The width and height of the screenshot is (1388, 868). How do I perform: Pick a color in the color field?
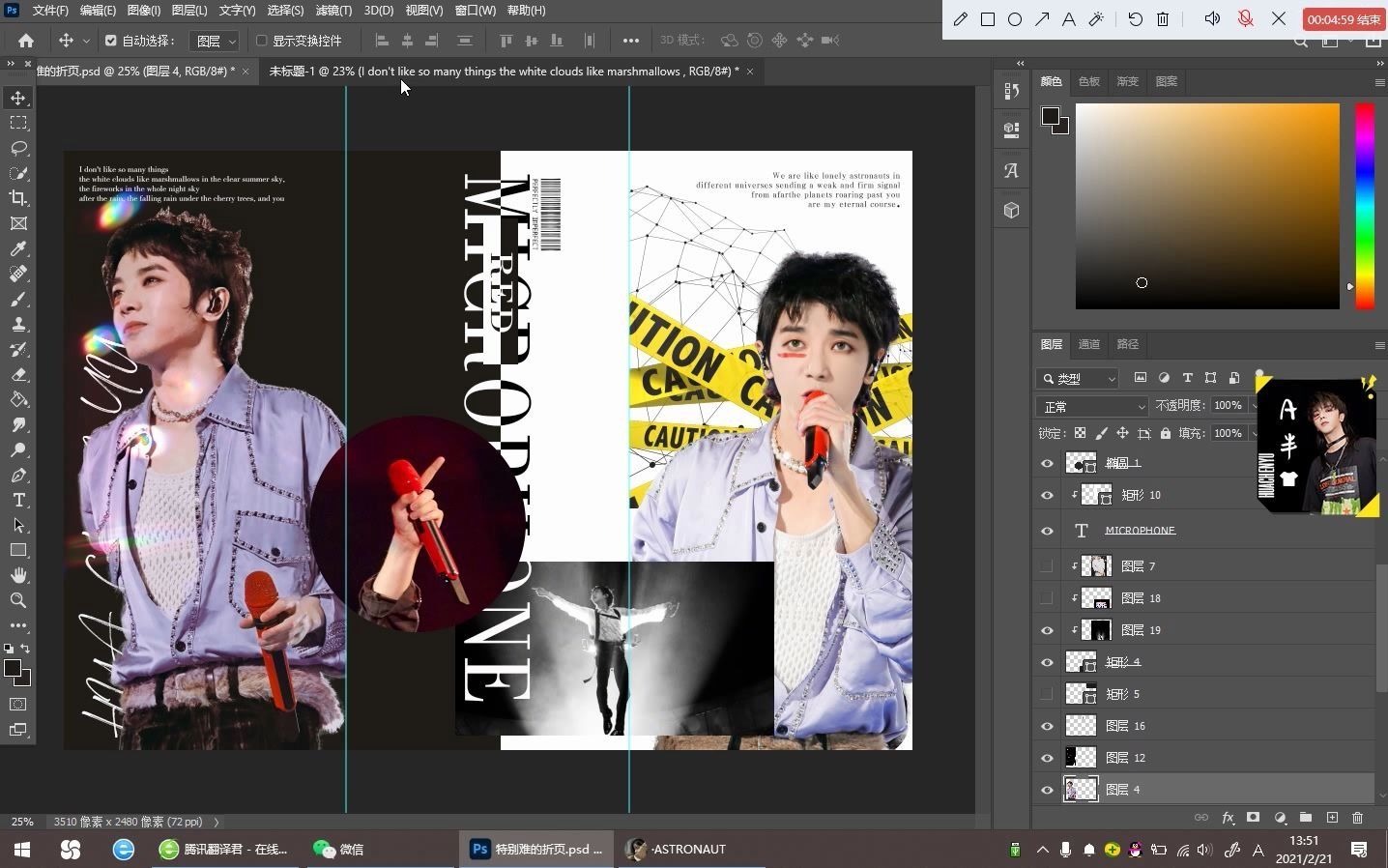(1207, 206)
